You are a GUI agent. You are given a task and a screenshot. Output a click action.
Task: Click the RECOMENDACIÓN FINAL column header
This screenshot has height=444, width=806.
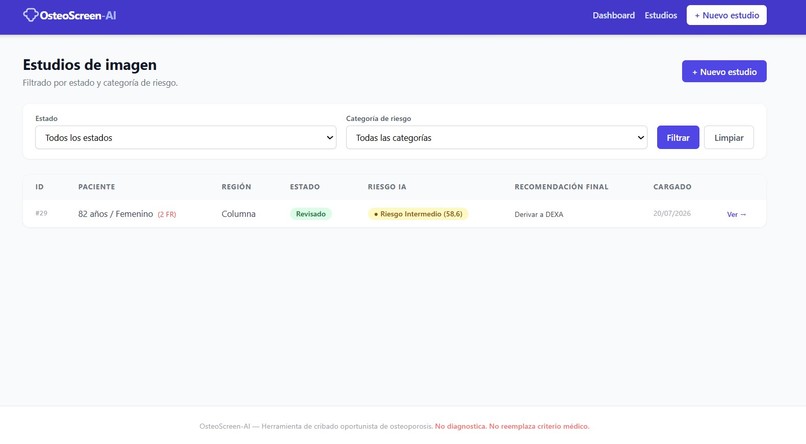coord(561,187)
